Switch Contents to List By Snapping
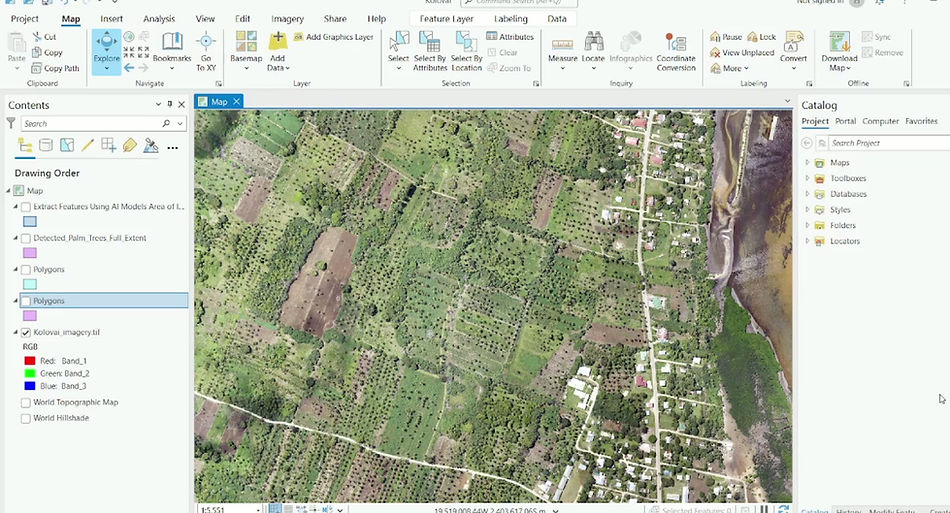 click(x=108, y=145)
